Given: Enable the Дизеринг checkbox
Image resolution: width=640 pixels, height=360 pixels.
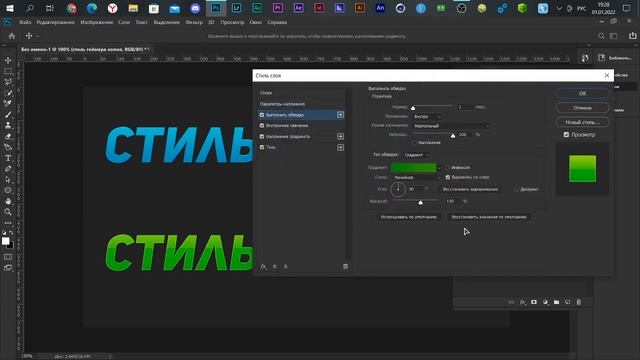Looking at the screenshot, I should tap(516, 189).
